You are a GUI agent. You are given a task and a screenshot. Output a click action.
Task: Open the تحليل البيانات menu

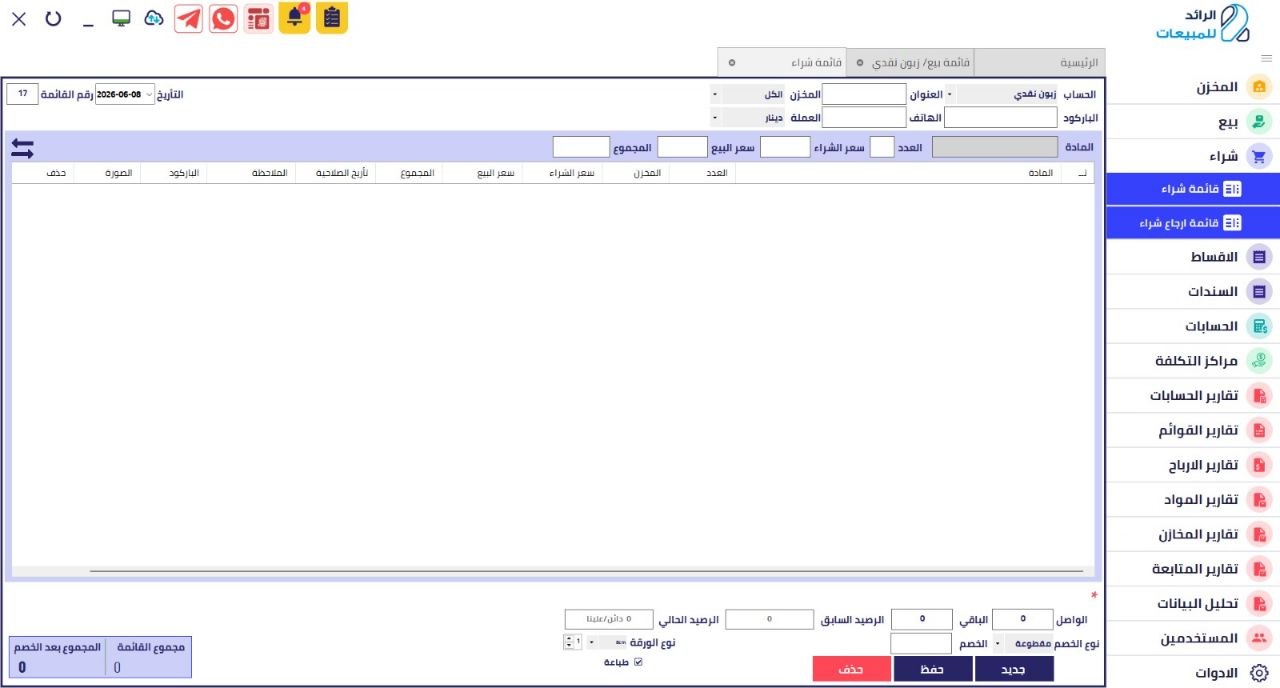pos(1192,604)
